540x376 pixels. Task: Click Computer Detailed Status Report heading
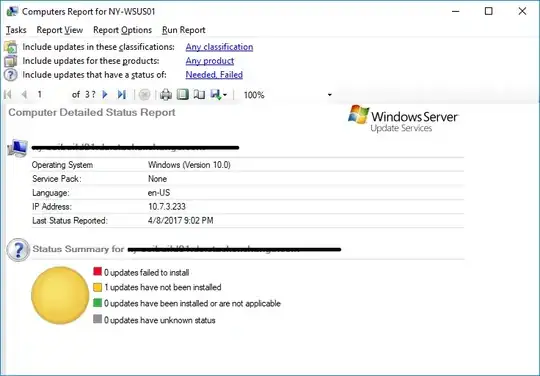click(92, 112)
